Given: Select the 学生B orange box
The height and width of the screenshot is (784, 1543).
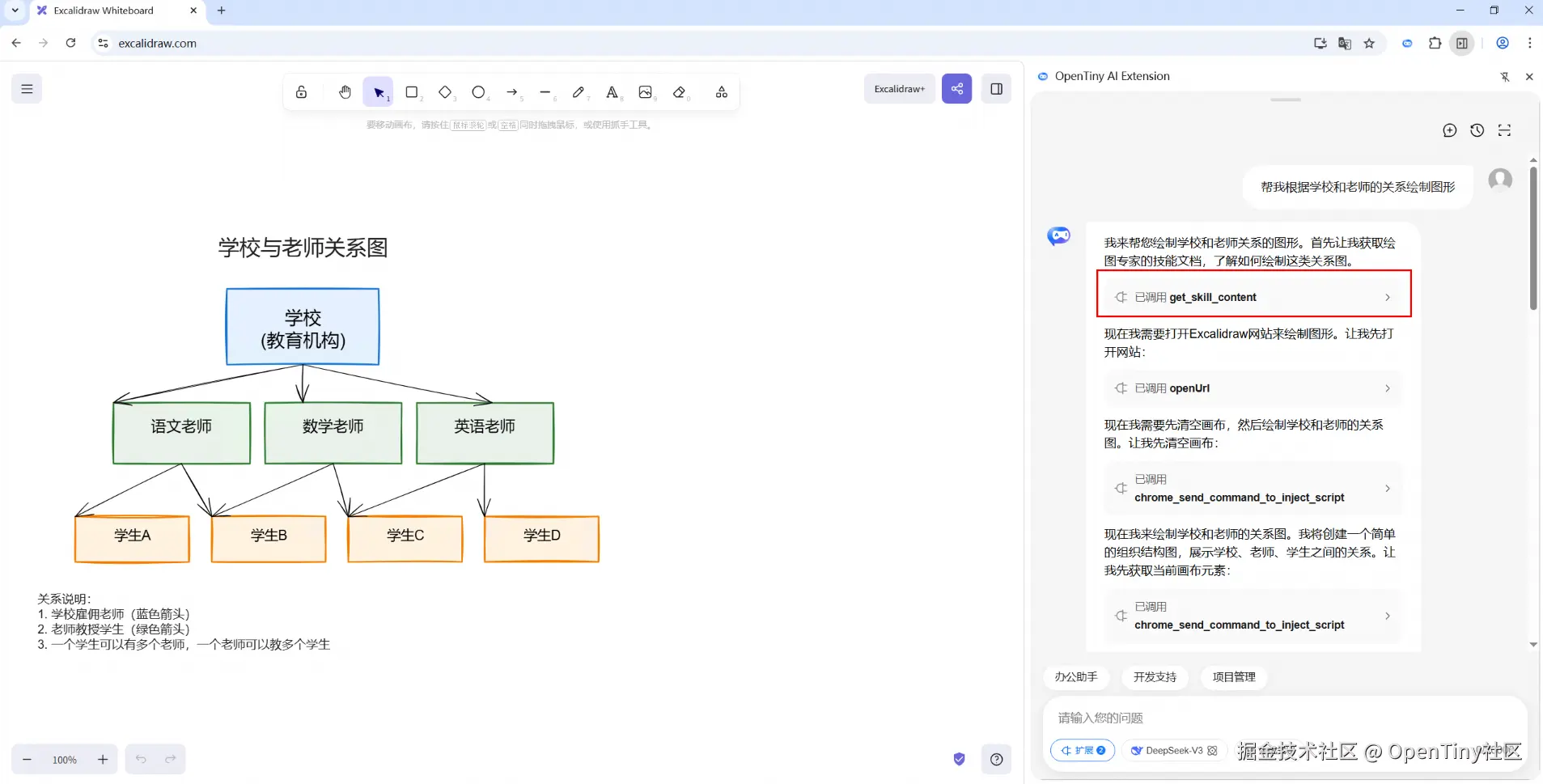Looking at the screenshot, I should (x=269, y=539).
